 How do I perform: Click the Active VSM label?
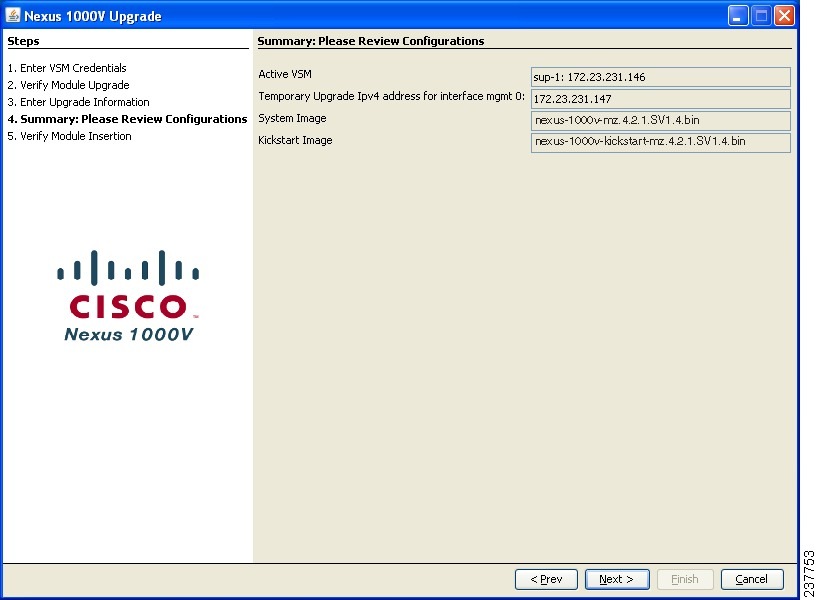pos(285,74)
